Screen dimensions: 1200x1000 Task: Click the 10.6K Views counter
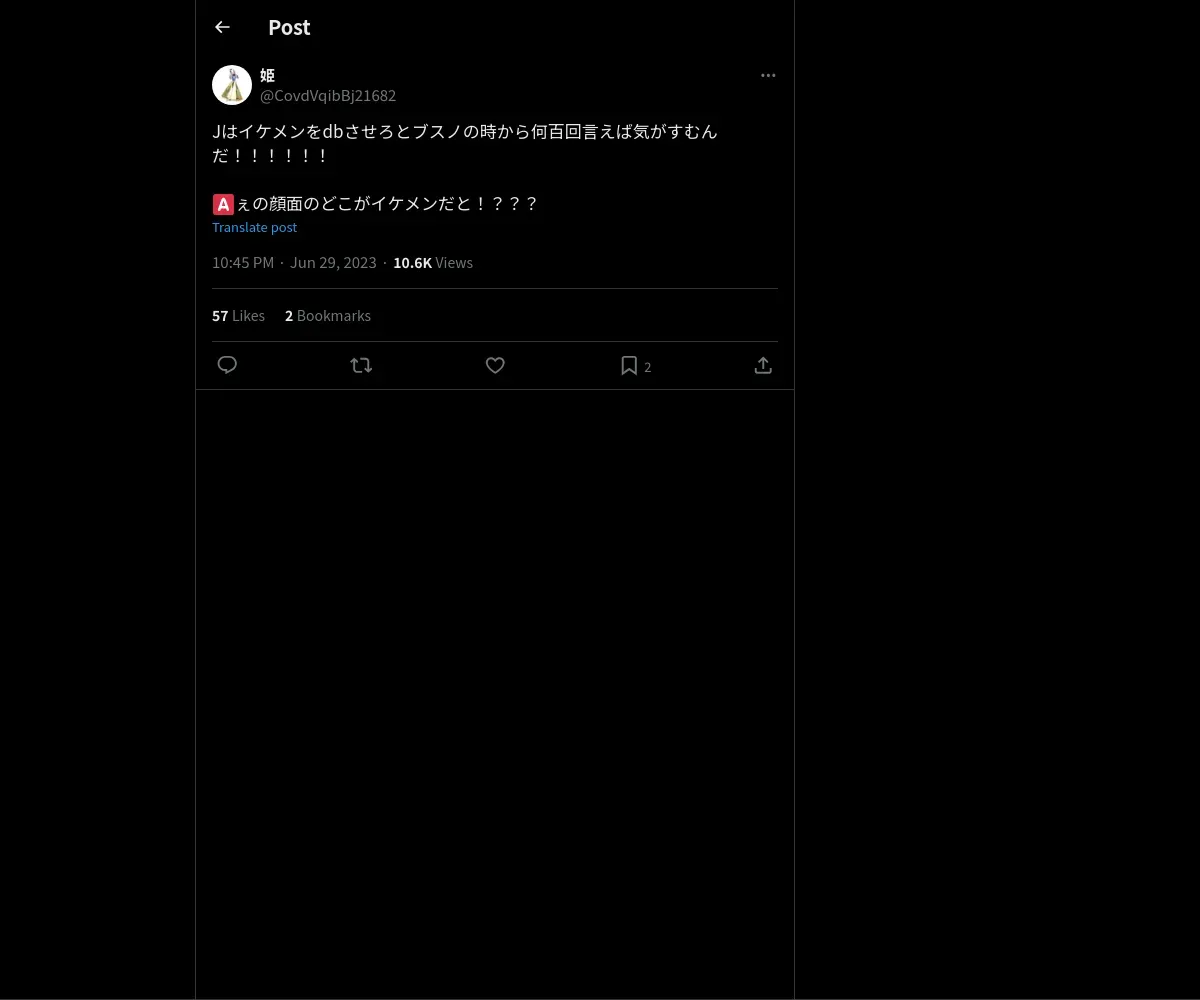pos(433,262)
